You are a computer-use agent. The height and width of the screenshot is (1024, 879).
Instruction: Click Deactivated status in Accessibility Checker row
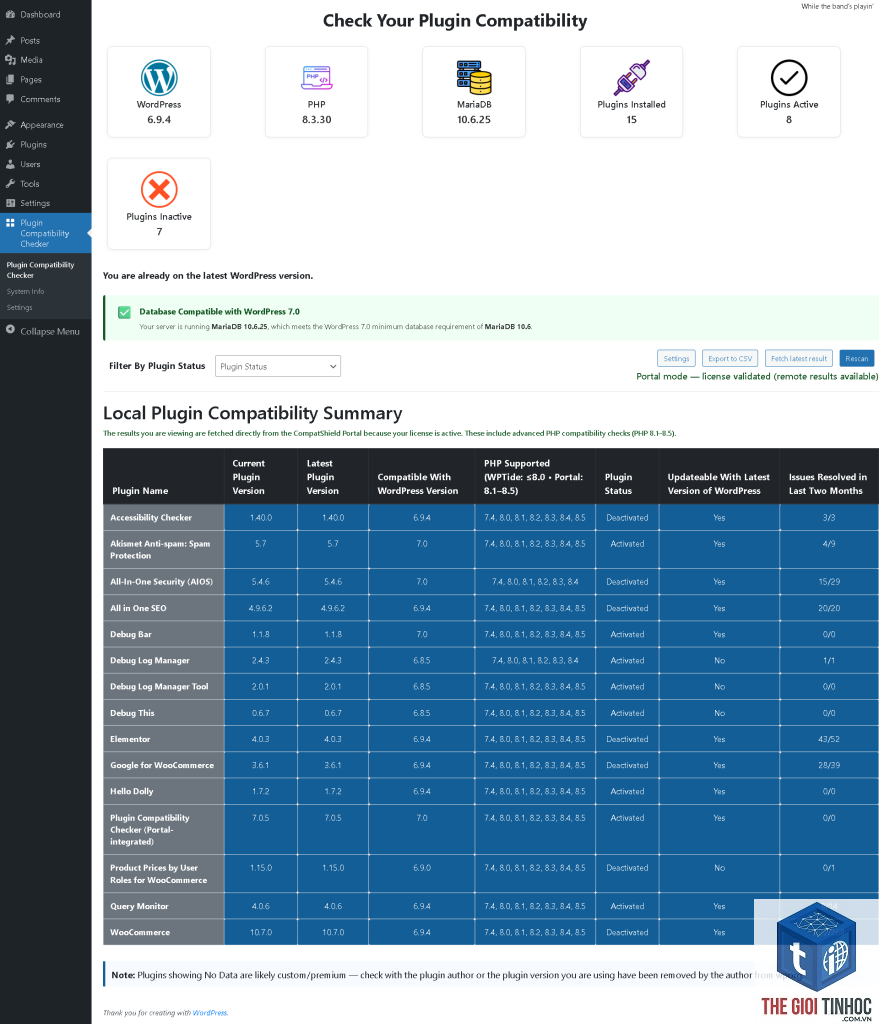(x=627, y=518)
